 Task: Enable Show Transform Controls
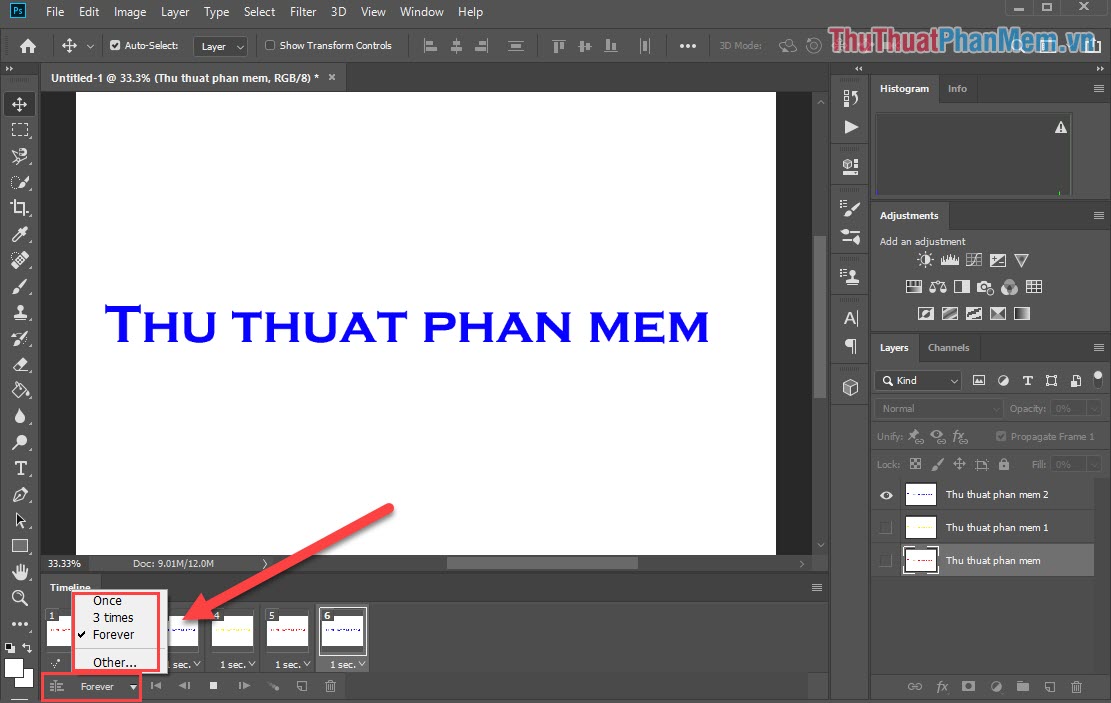point(269,45)
